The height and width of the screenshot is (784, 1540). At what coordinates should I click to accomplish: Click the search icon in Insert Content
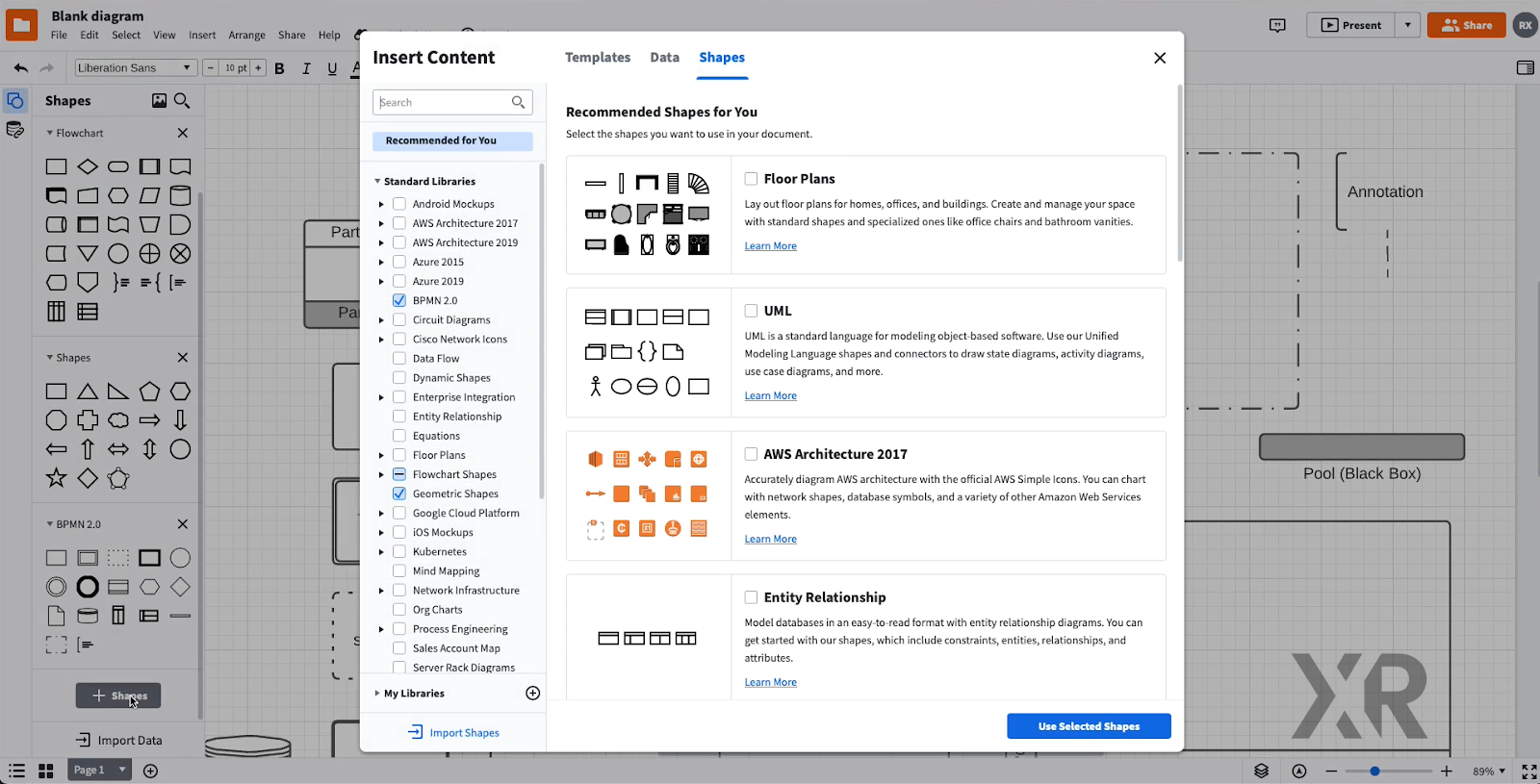[518, 102]
